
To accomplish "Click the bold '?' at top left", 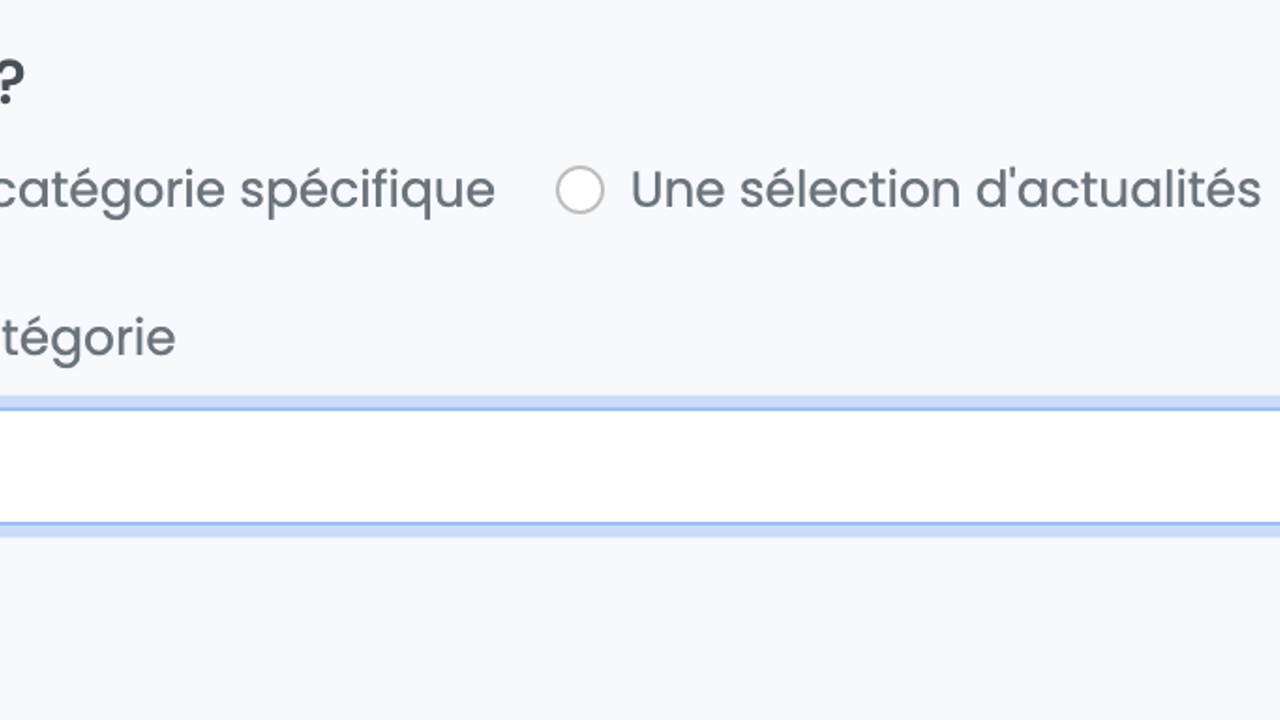I will tap(10, 84).
